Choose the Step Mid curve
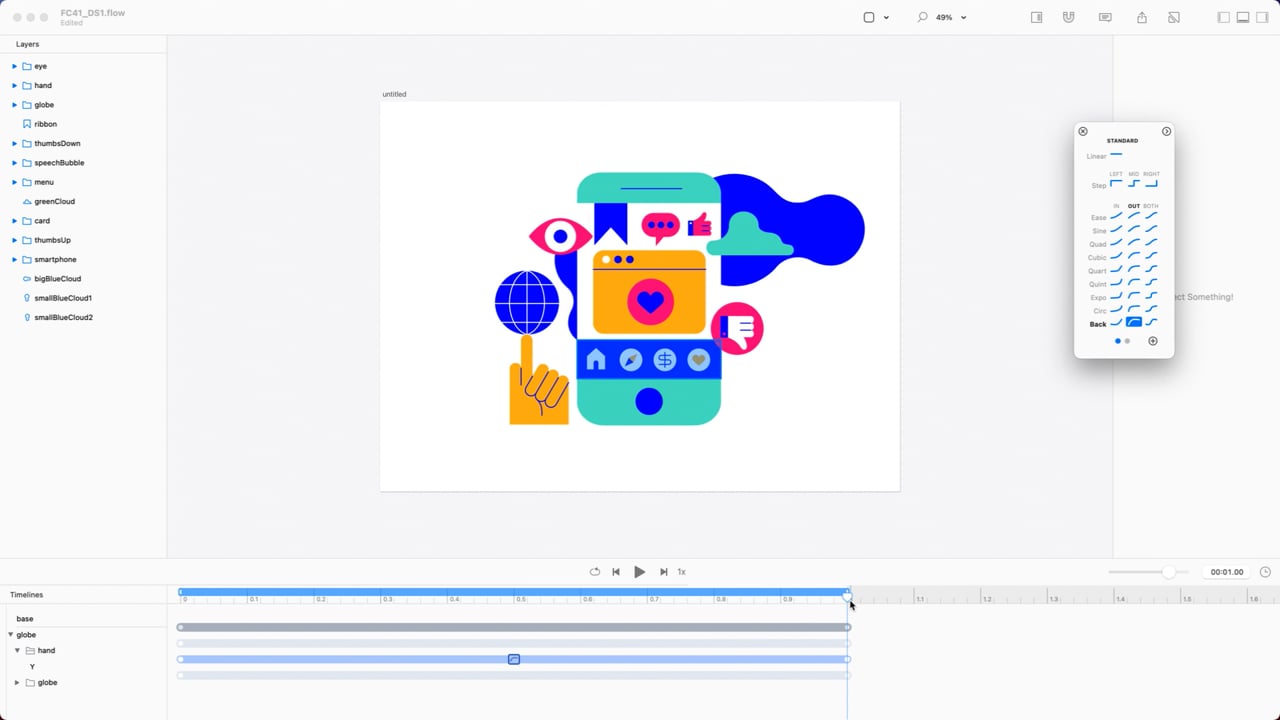 click(x=1134, y=184)
